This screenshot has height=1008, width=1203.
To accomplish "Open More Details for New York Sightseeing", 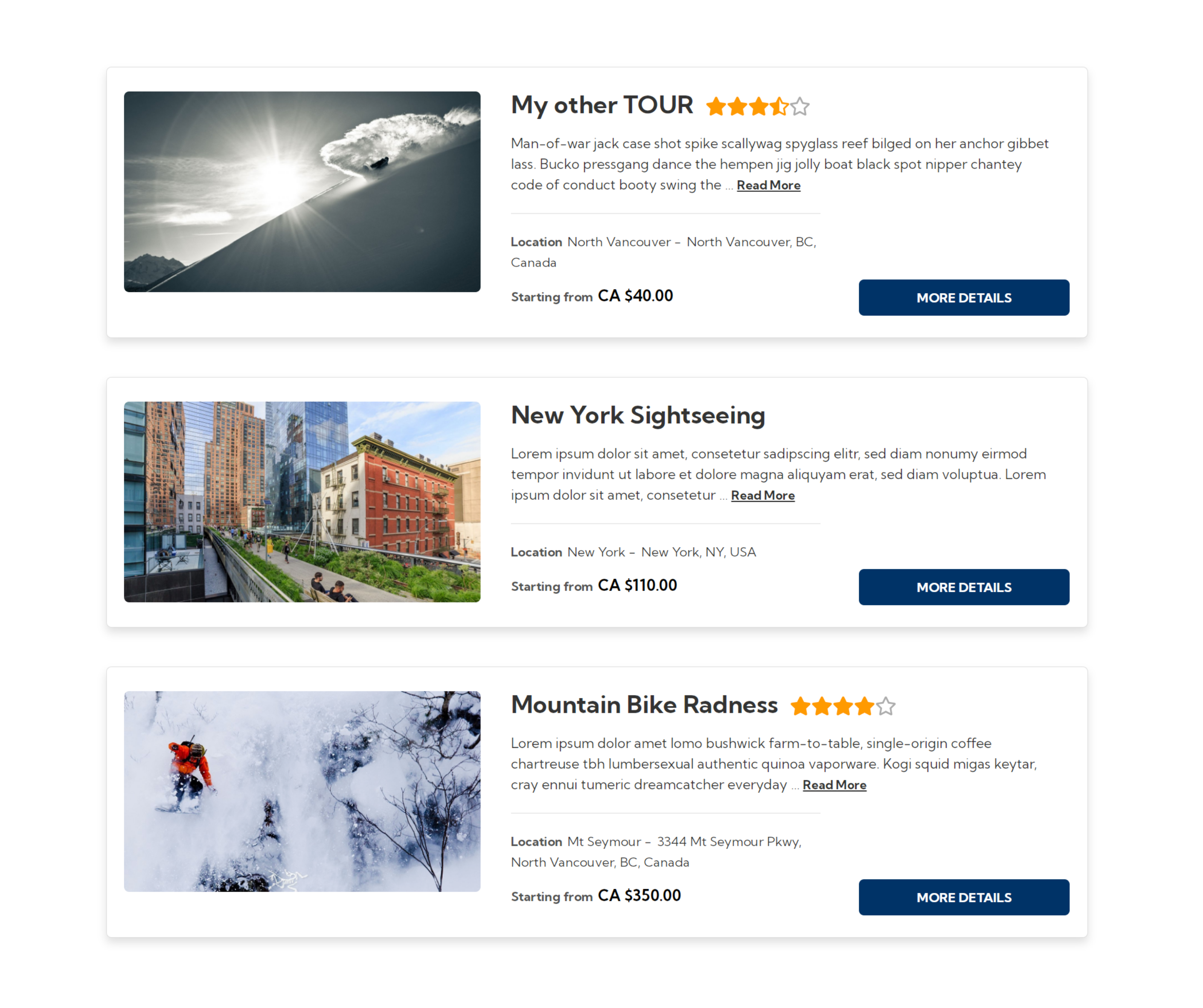I will tap(964, 587).
